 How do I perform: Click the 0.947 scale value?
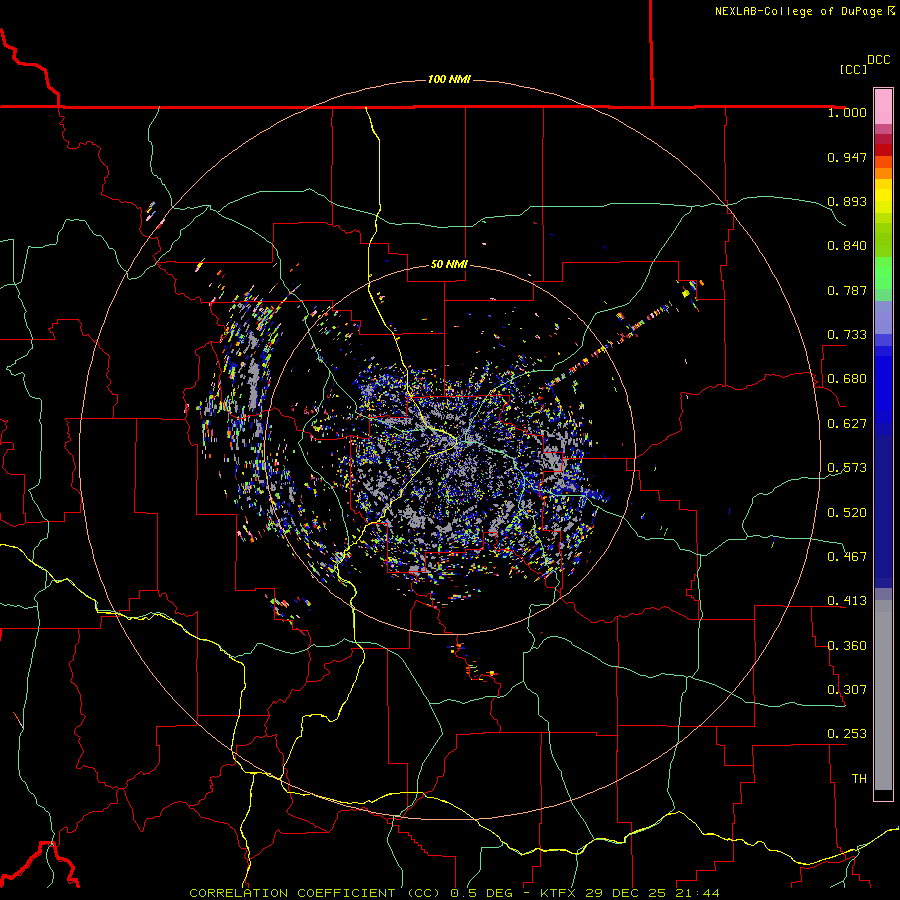847,157
